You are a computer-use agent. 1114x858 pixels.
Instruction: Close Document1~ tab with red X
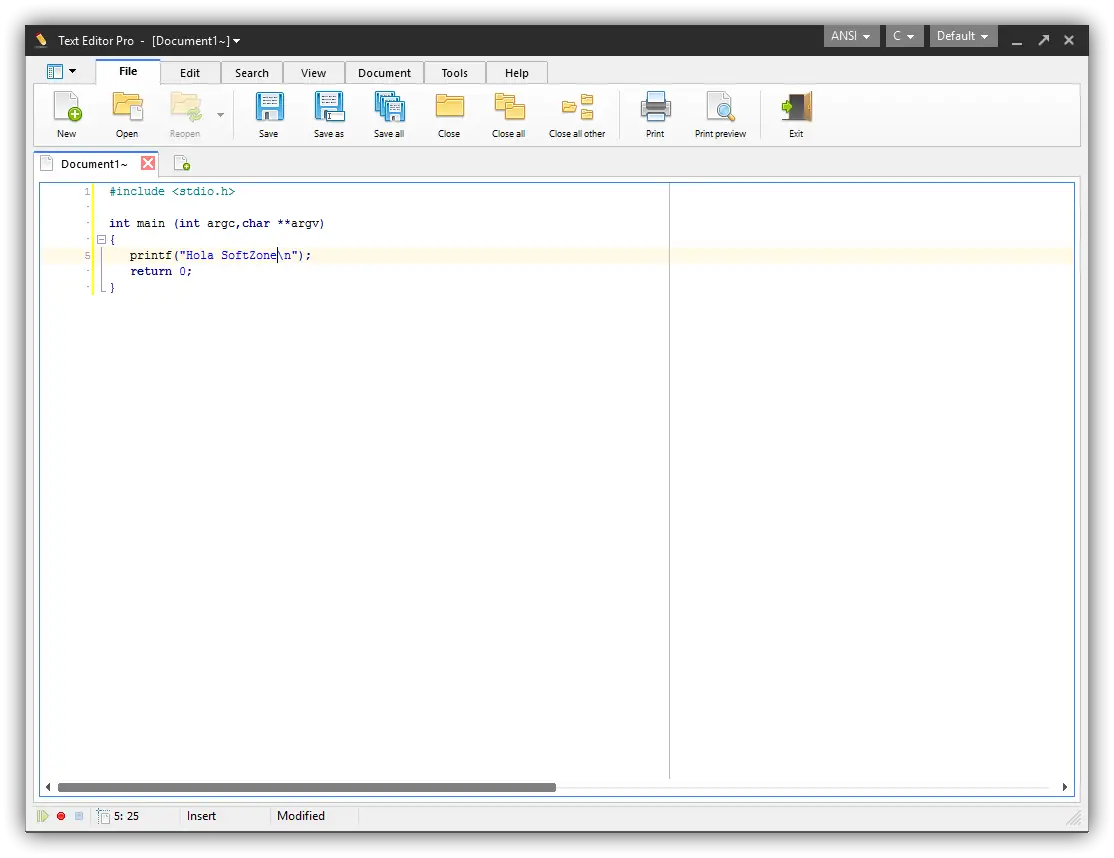pos(148,163)
